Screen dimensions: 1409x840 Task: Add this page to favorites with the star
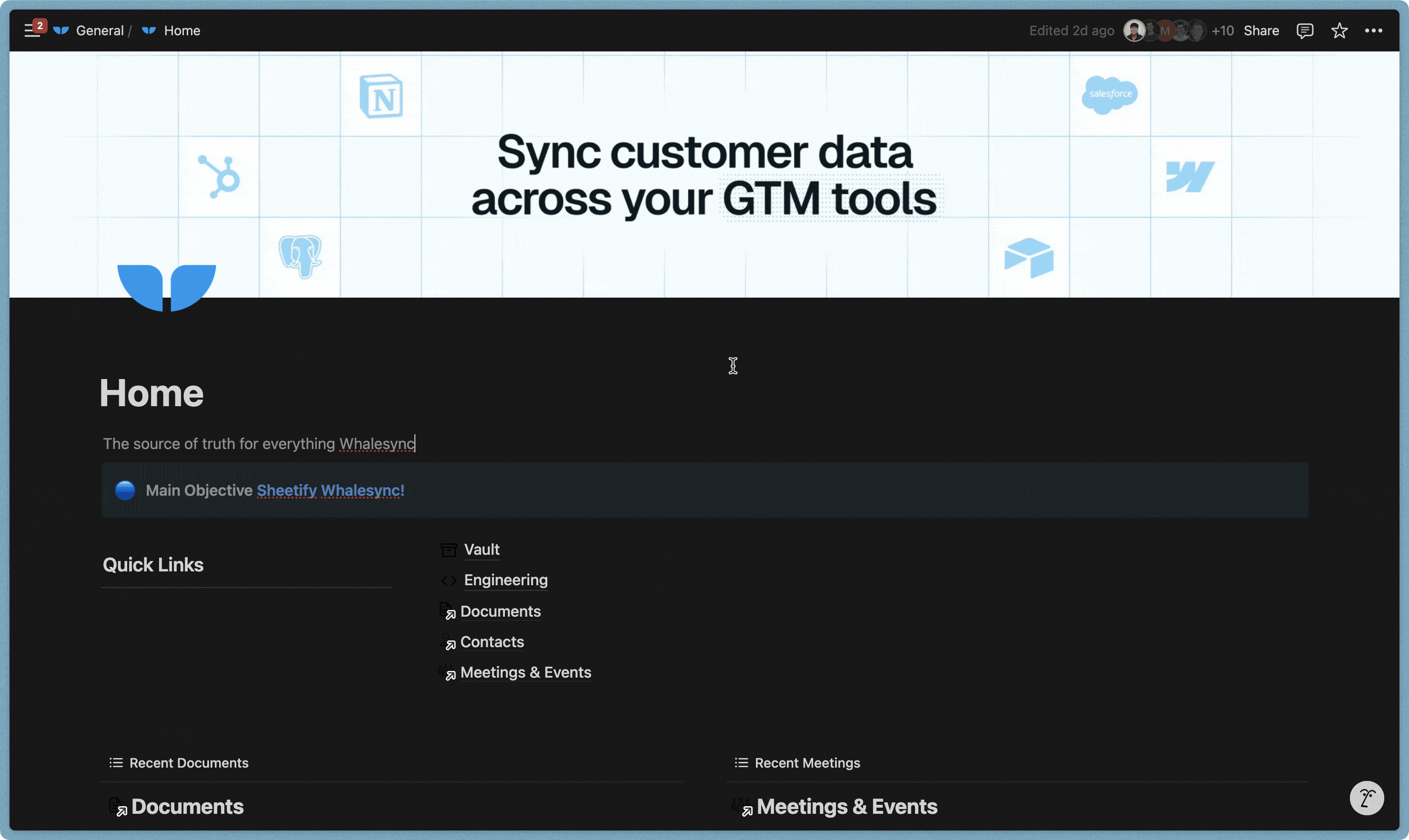point(1339,30)
